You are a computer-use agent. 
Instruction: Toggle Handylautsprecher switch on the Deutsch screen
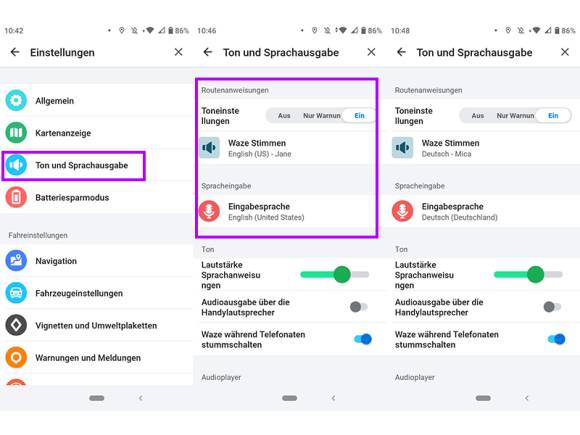(x=552, y=307)
